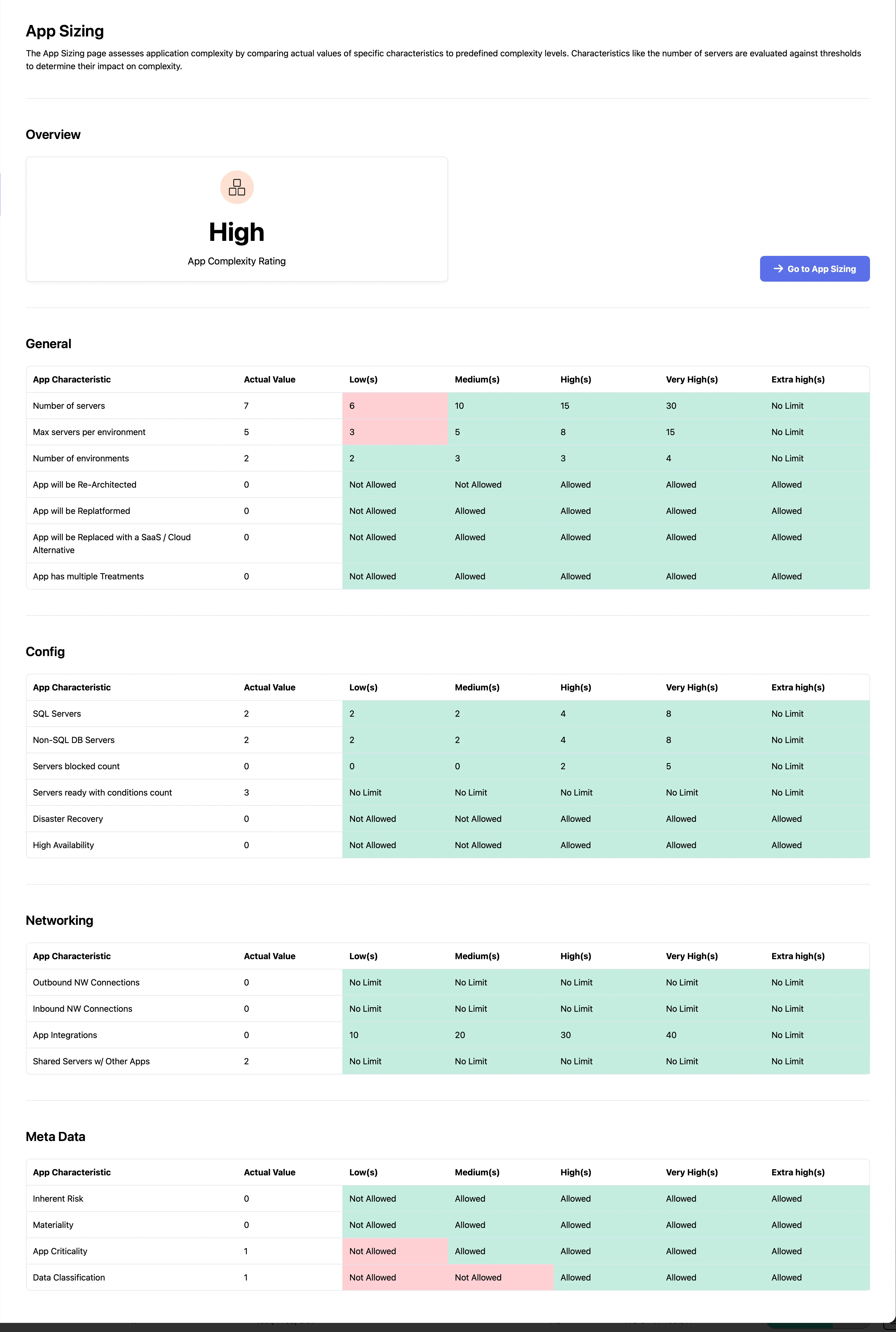Click General table Actual Value column header

tap(270, 380)
